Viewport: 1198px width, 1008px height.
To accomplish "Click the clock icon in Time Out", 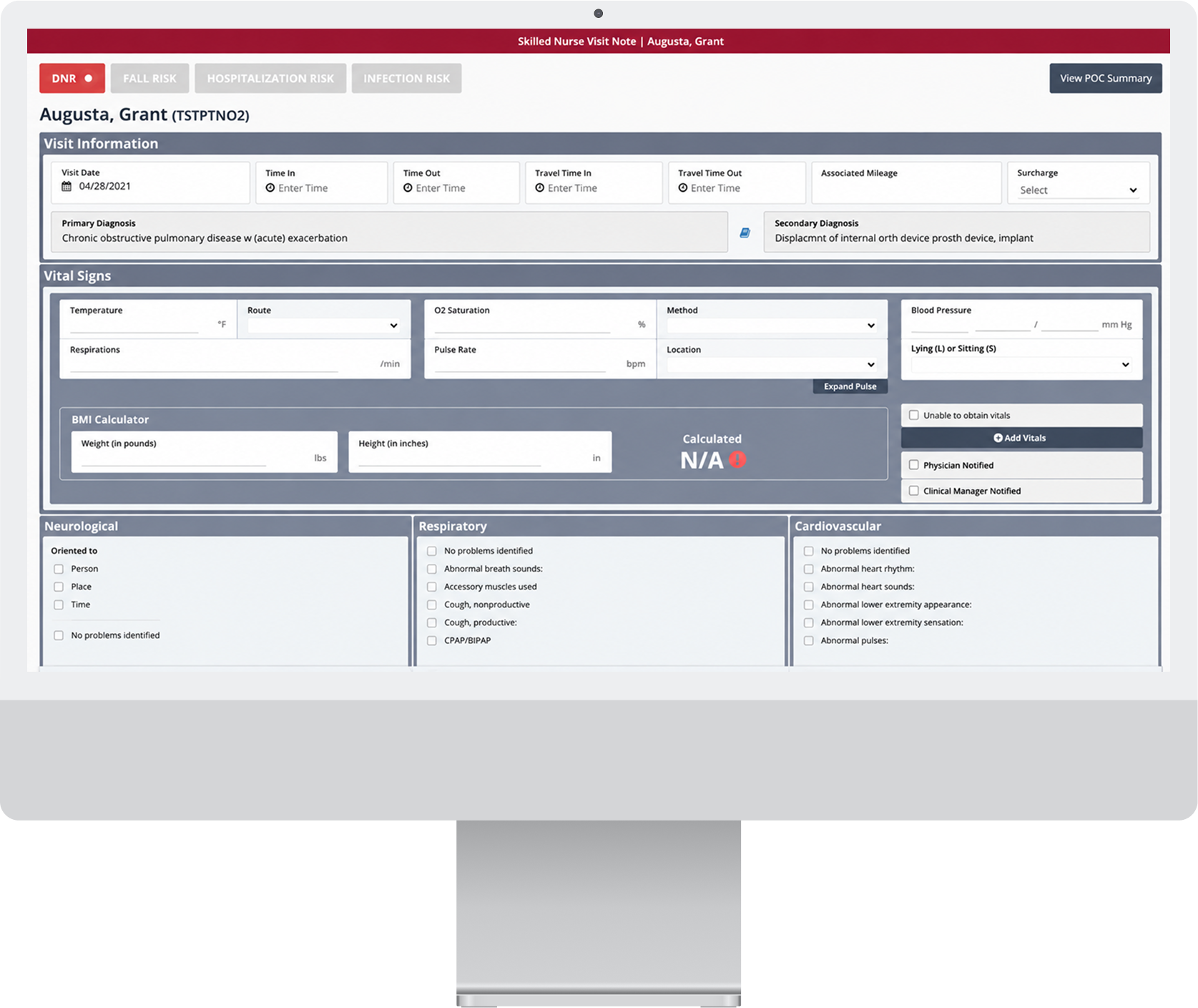I will 408,188.
